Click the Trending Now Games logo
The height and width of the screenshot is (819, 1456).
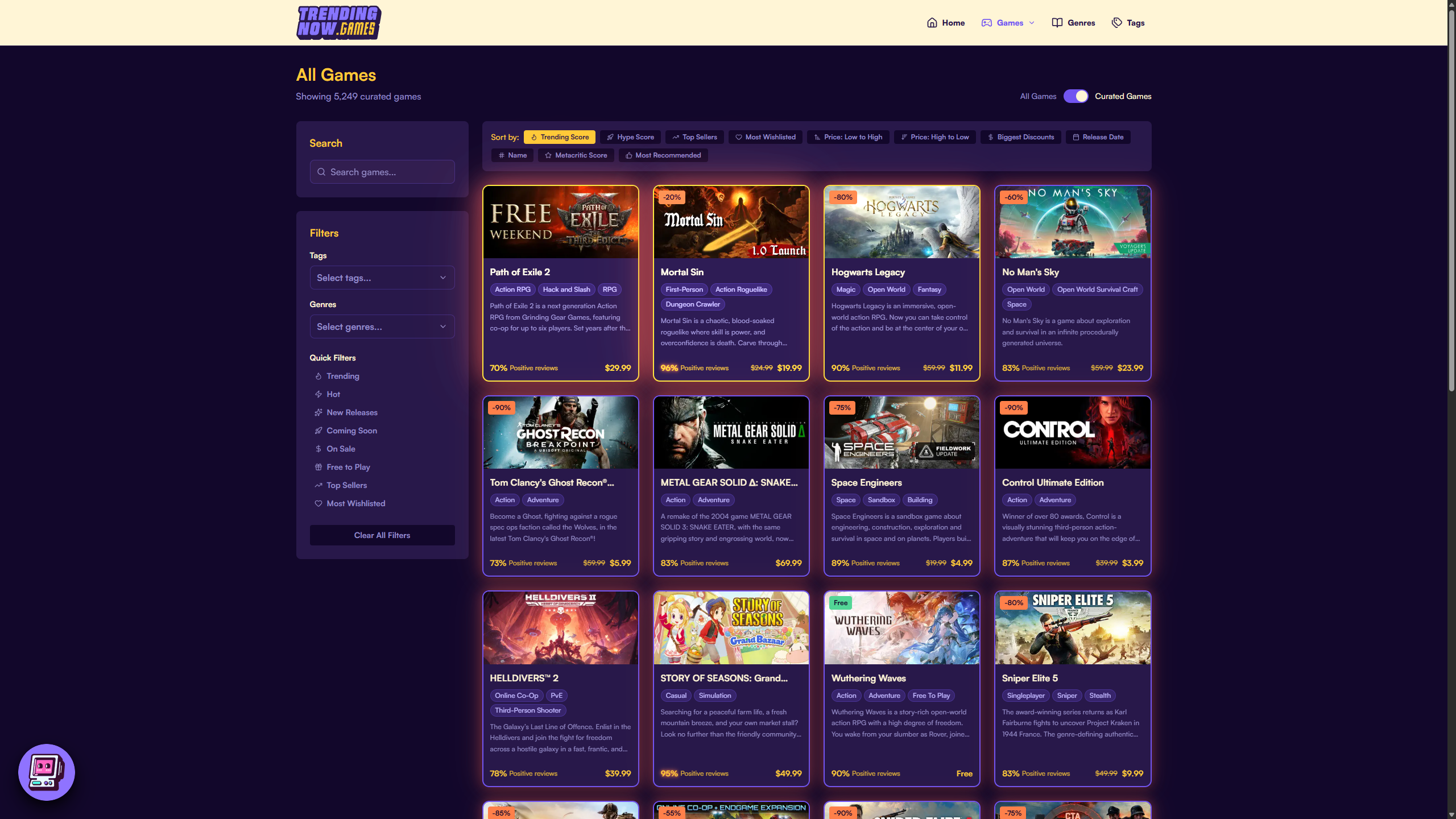tap(338, 23)
